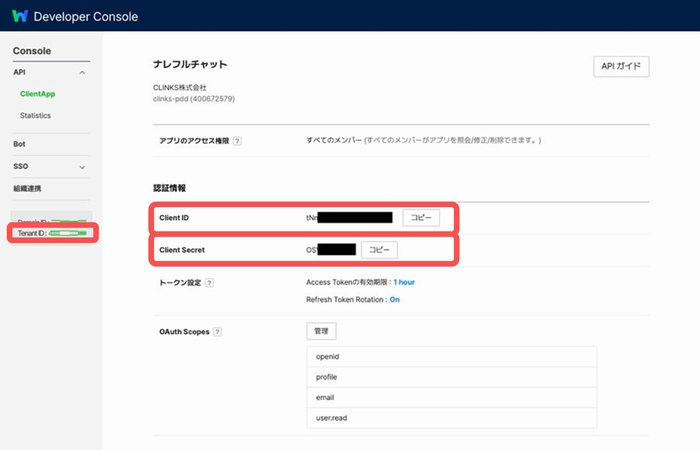Viewport: 700px width, 450px height.
Task: Click the 1 hour token expiry link
Action: pos(404,282)
